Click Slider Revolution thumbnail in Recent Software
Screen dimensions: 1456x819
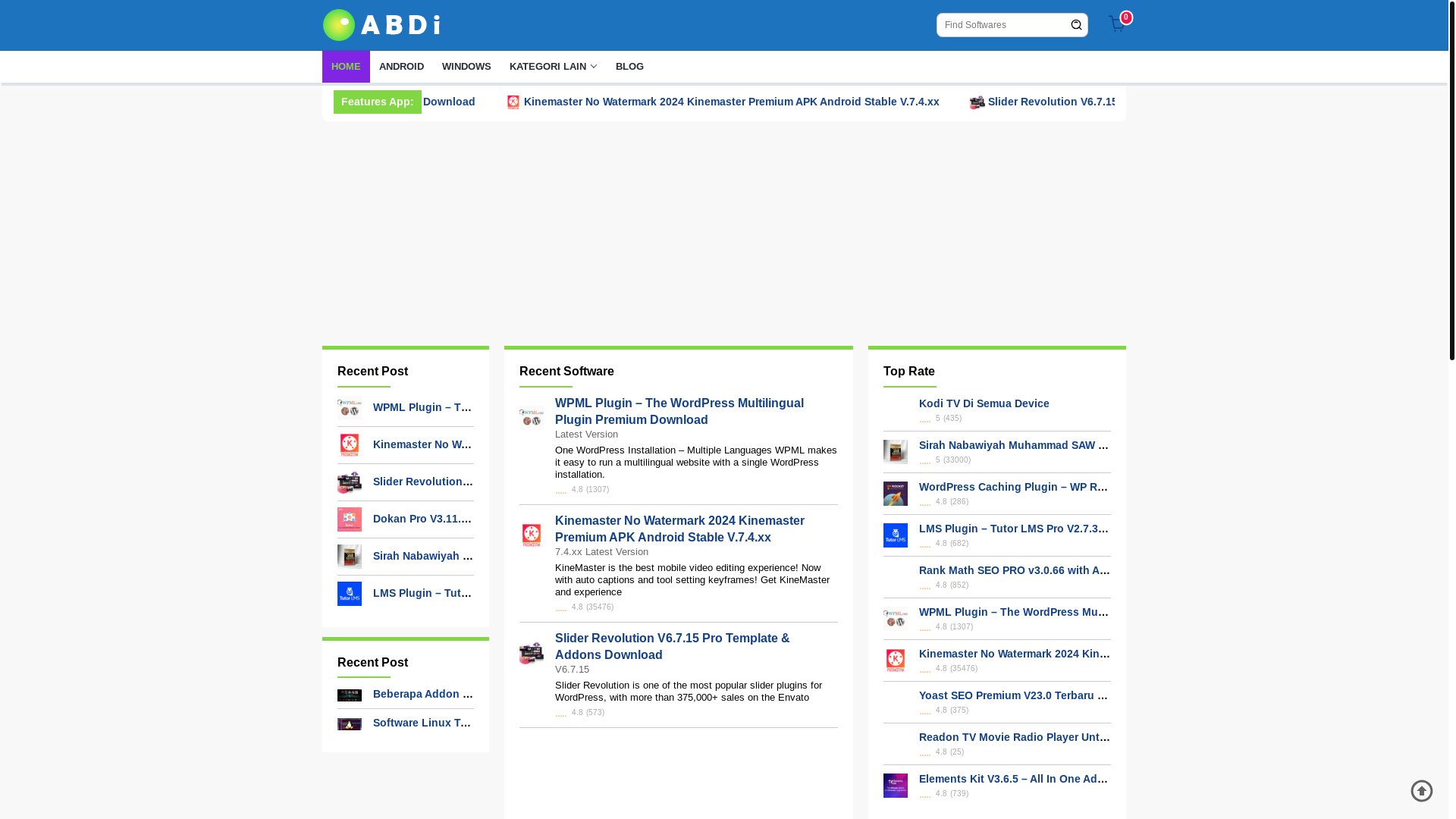pyautogui.click(x=532, y=653)
